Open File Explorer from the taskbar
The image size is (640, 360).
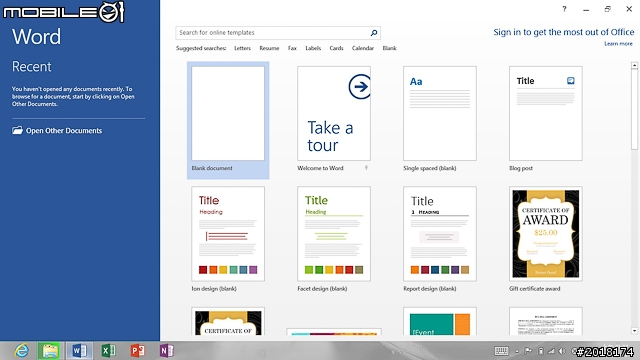[x=50, y=351]
